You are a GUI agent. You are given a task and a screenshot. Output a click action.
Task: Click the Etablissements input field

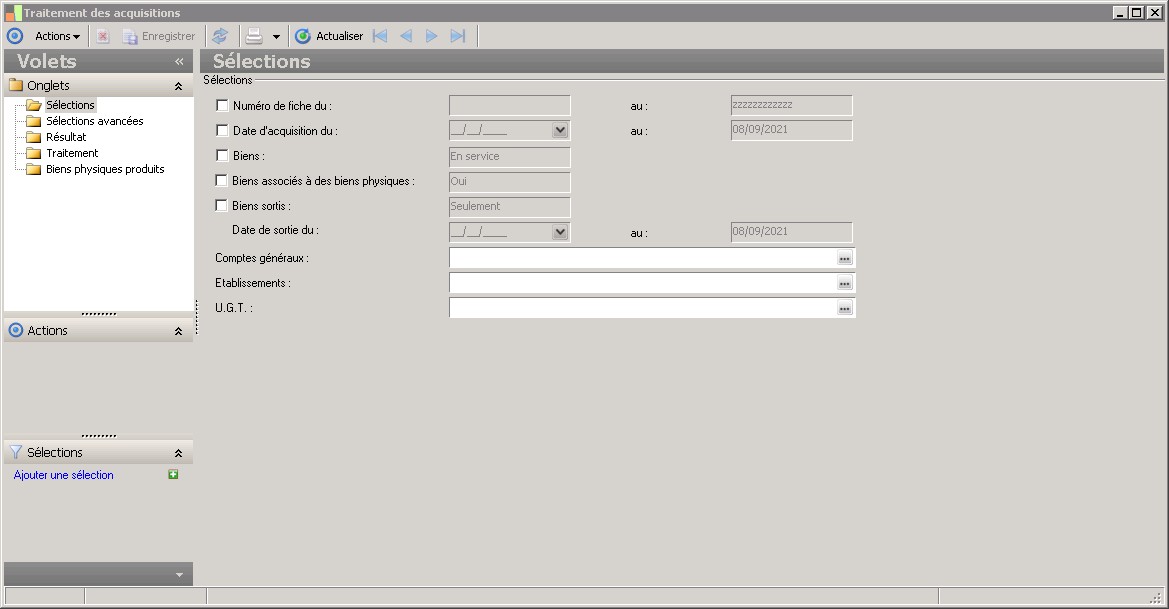click(x=643, y=283)
